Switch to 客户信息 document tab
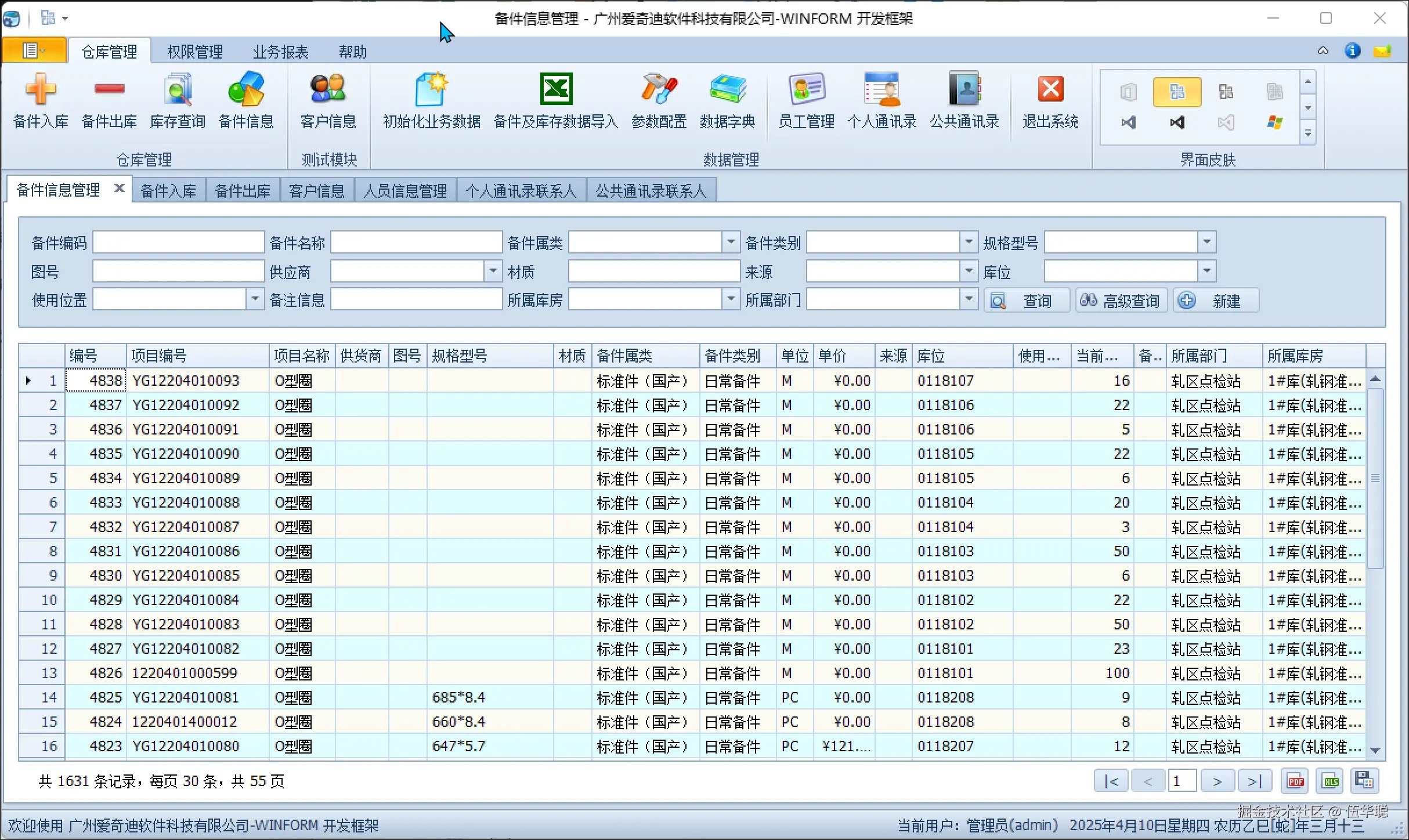This screenshot has height=840, width=1409. point(317,191)
